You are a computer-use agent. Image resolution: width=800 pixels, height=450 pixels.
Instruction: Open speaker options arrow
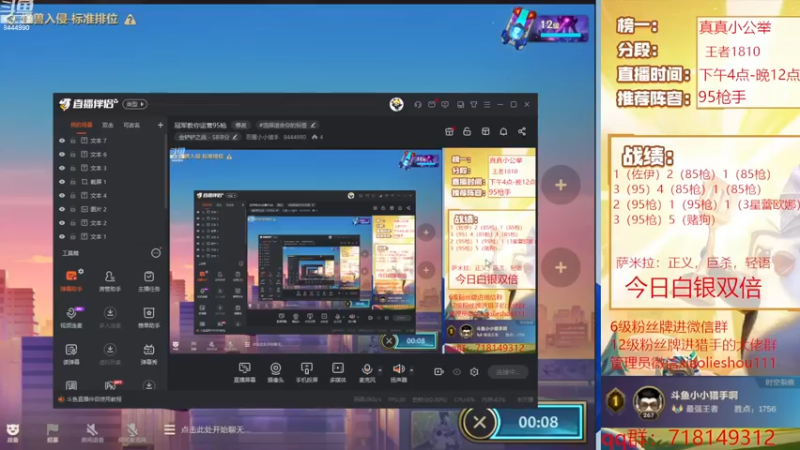point(411,370)
